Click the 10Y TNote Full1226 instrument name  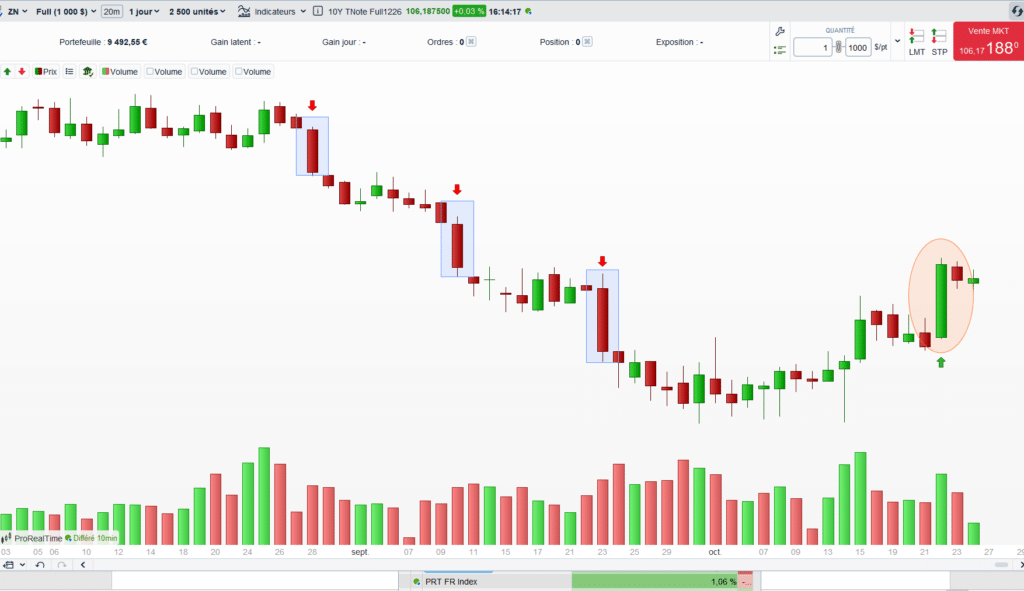pos(364,12)
